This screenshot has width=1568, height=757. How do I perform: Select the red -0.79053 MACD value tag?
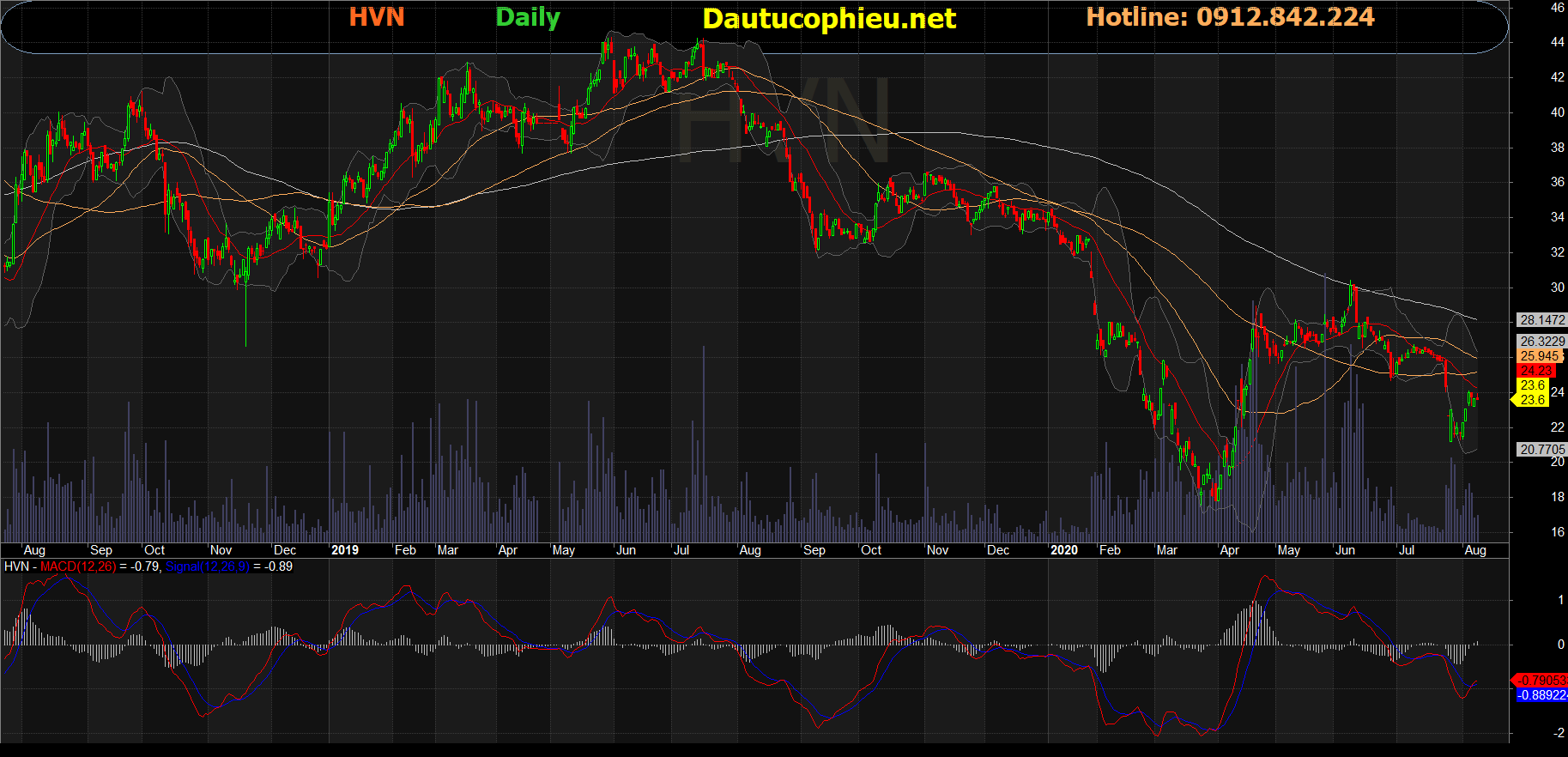[1541, 681]
